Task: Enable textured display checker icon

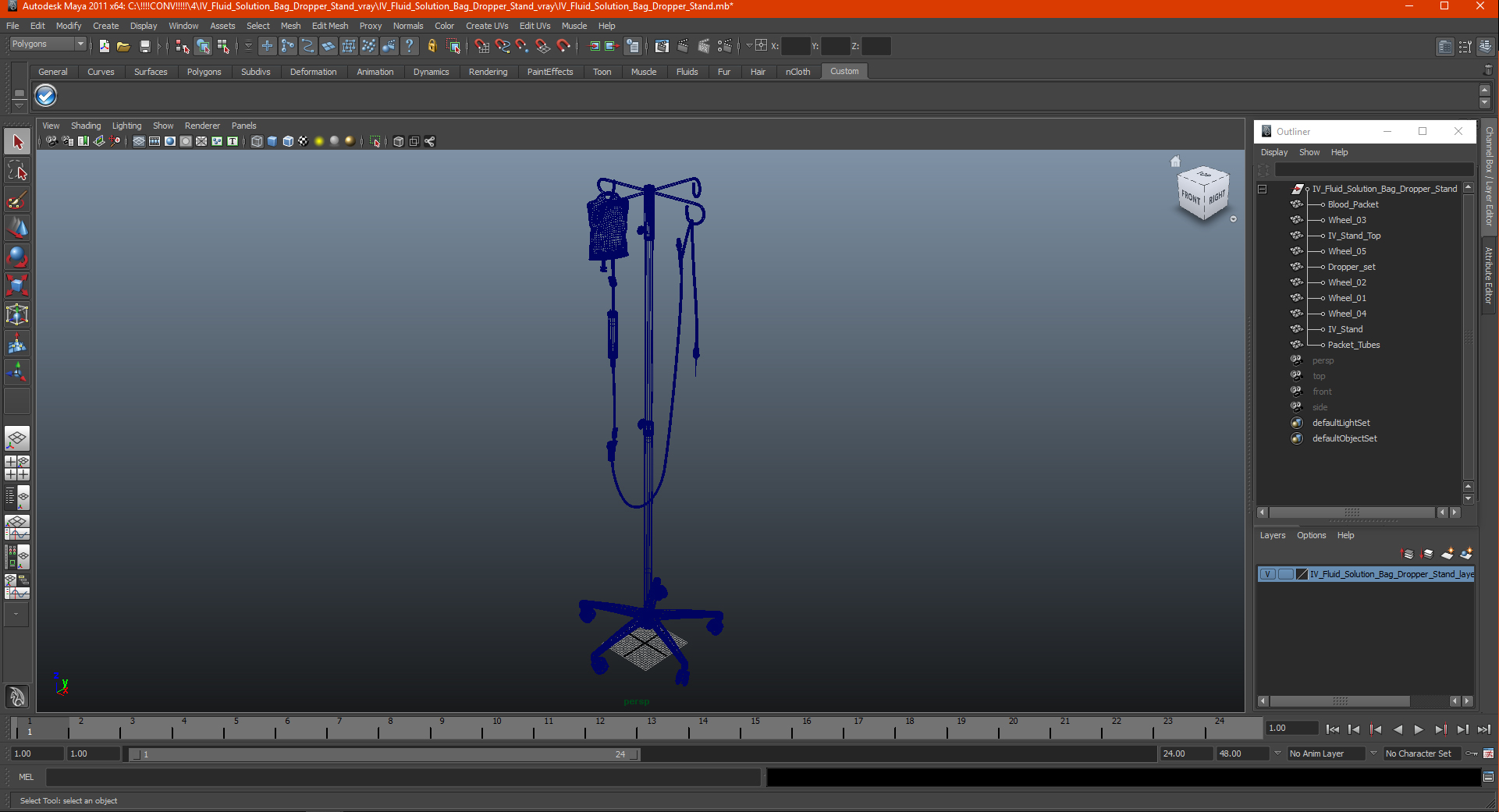Action: coord(304,141)
